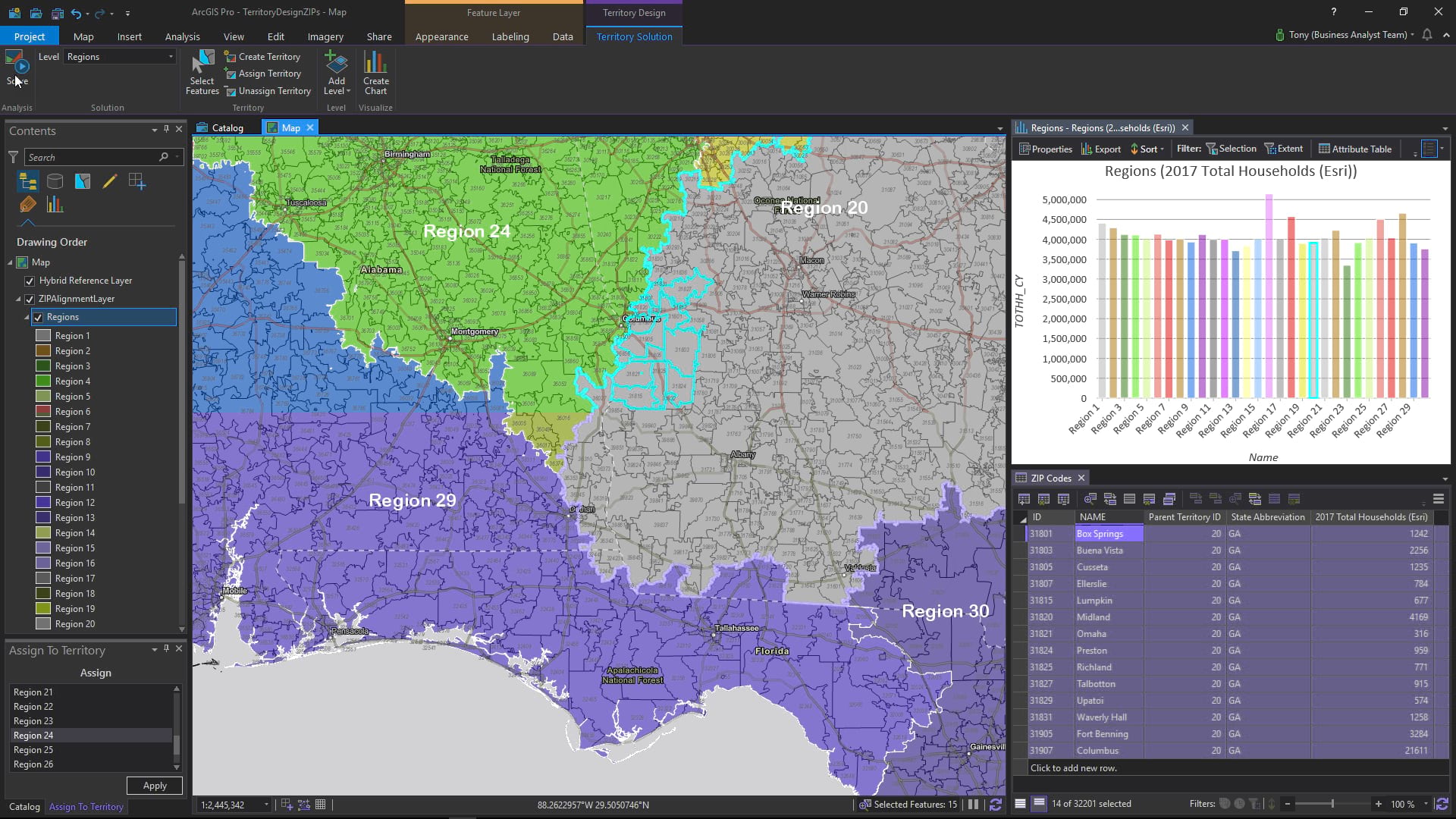This screenshot has width=1456, height=819.
Task: Click Unassign Territory in the ribbon
Action: coord(268,91)
